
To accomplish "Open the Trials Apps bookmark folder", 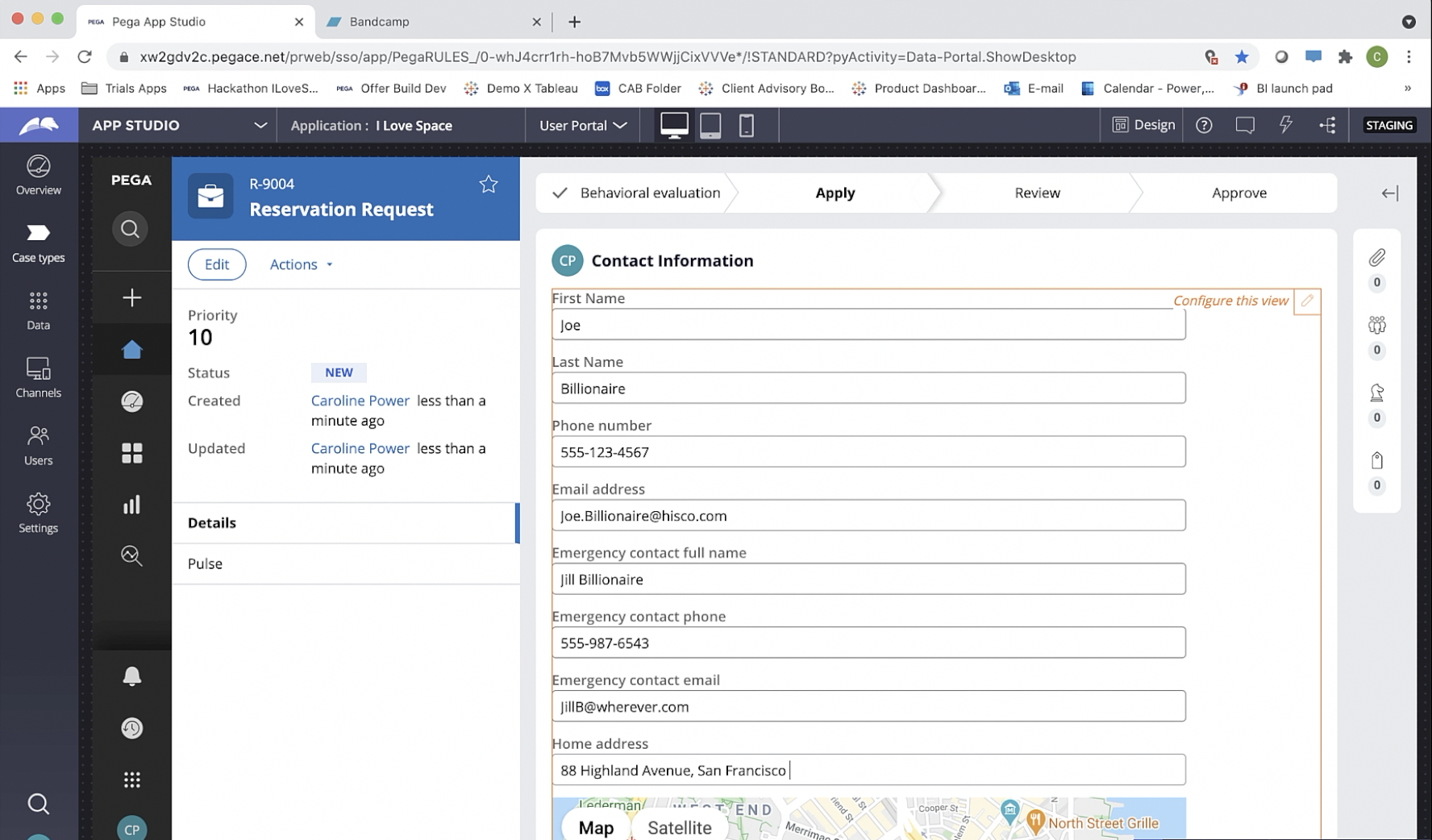I will 124,89.
